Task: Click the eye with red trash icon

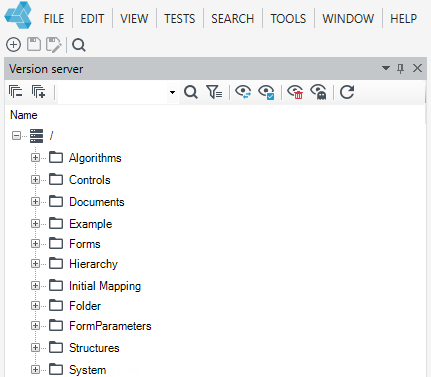Action: [295, 92]
